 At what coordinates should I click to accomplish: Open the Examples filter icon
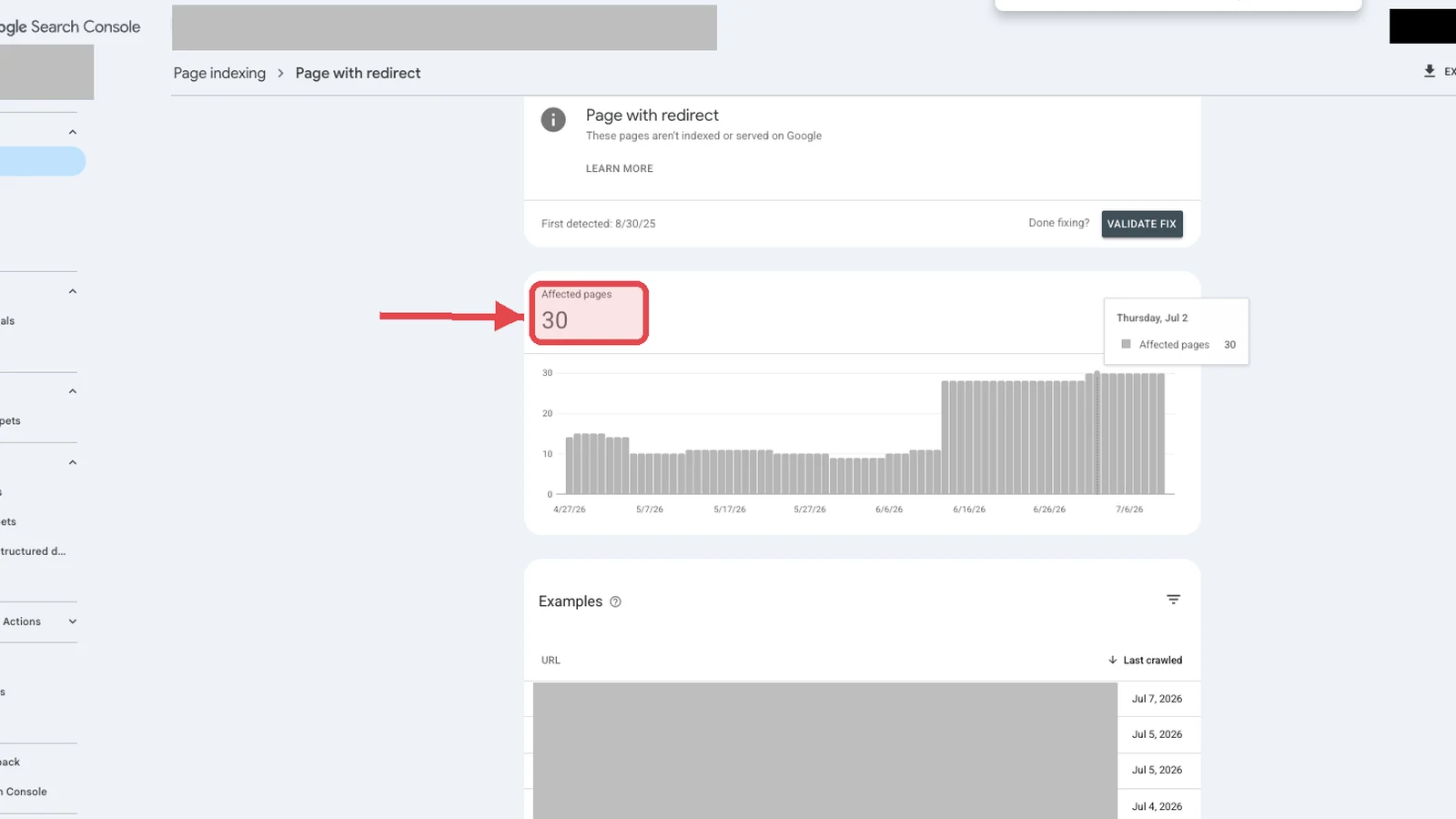coord(1173,599)
